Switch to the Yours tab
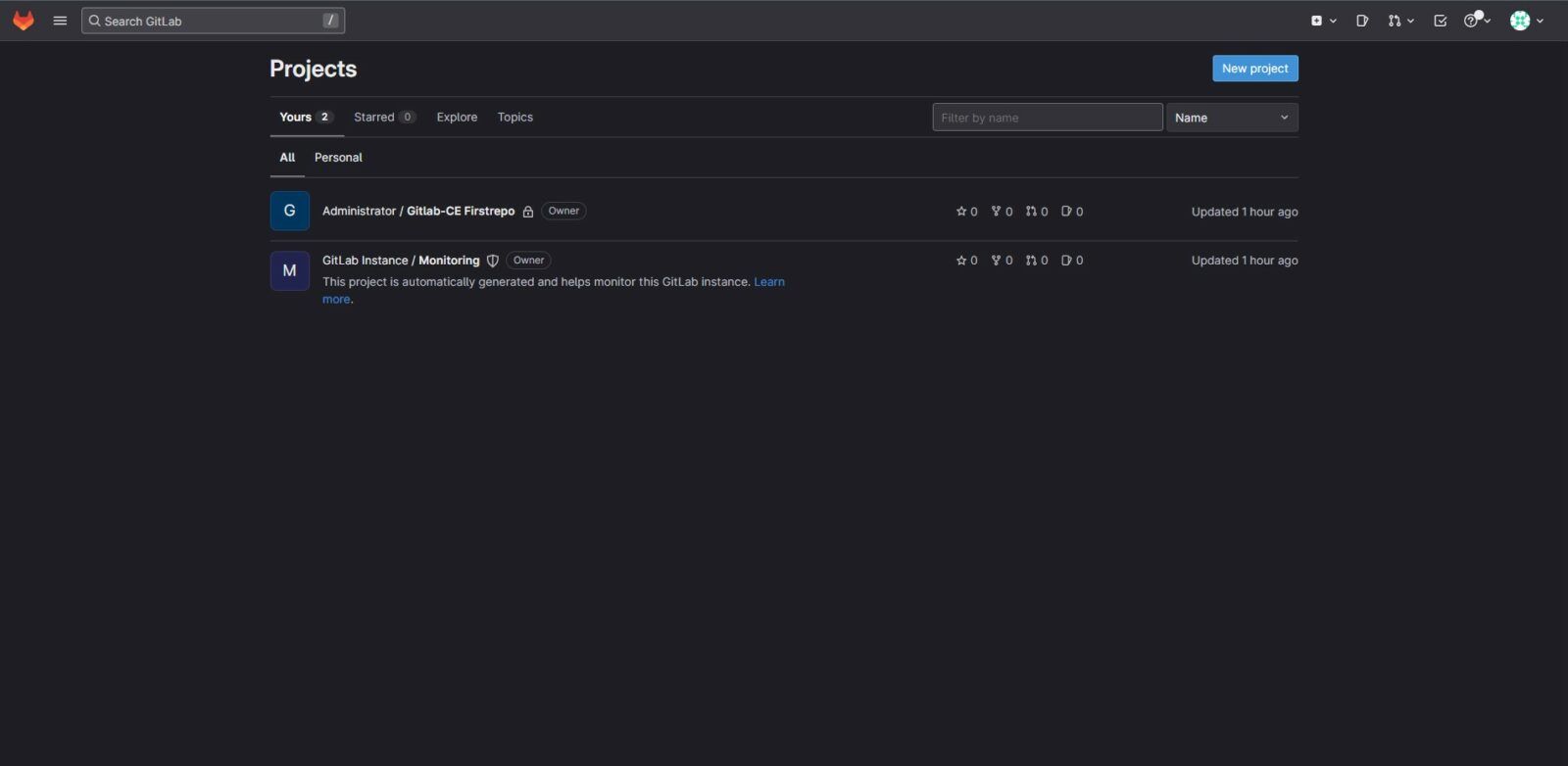Screen dimensions: 1568x766 click(x=306, y=117)
